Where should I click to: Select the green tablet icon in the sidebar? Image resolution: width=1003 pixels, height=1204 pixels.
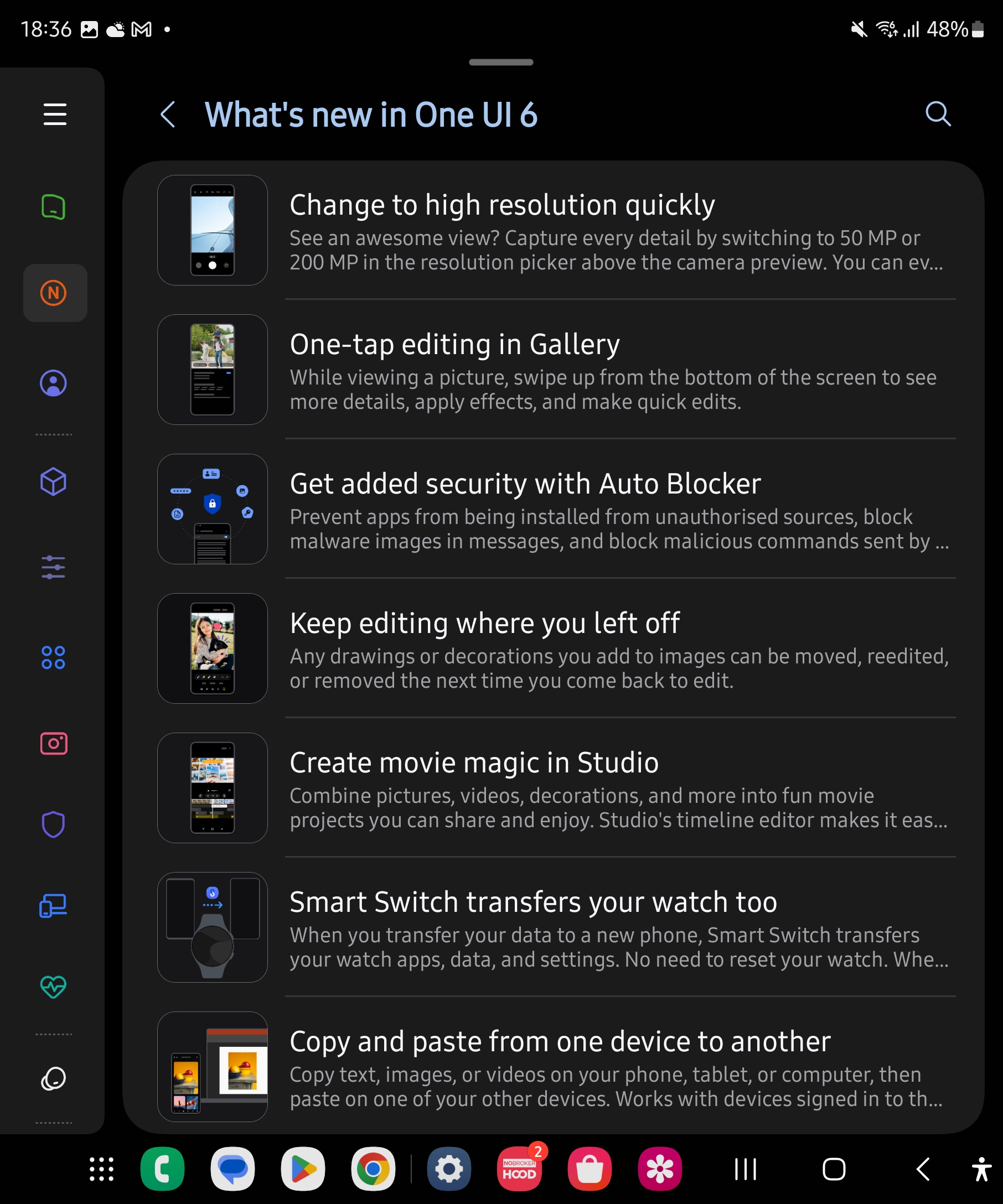pyautogui.click(x=53, y=207)
